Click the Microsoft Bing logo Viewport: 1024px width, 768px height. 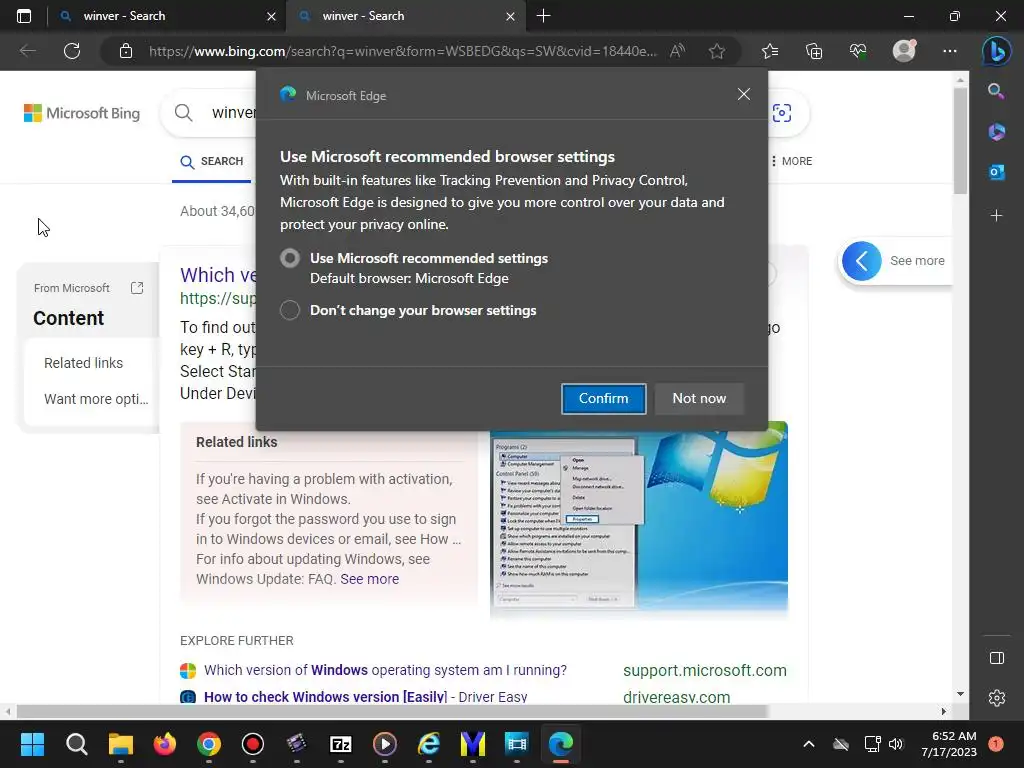pos(82,113)
